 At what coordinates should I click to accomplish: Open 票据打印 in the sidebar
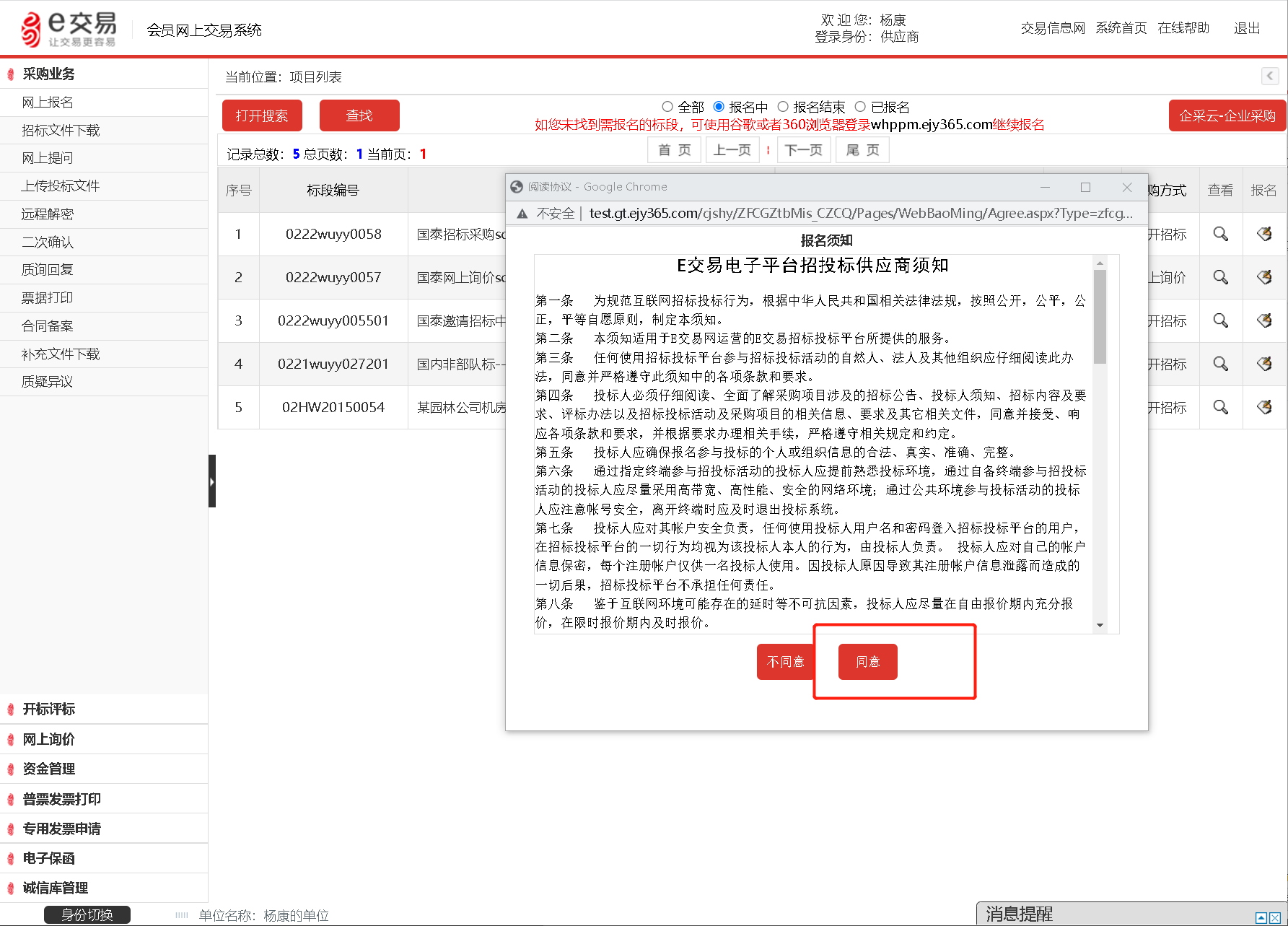pos(104,298)
